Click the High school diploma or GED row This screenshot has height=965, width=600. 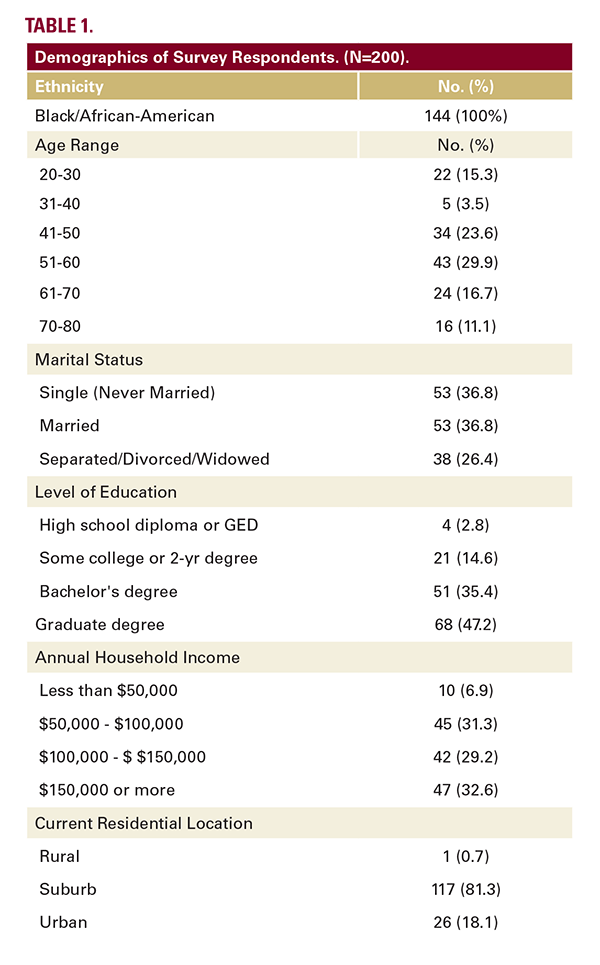pos(148,525)
